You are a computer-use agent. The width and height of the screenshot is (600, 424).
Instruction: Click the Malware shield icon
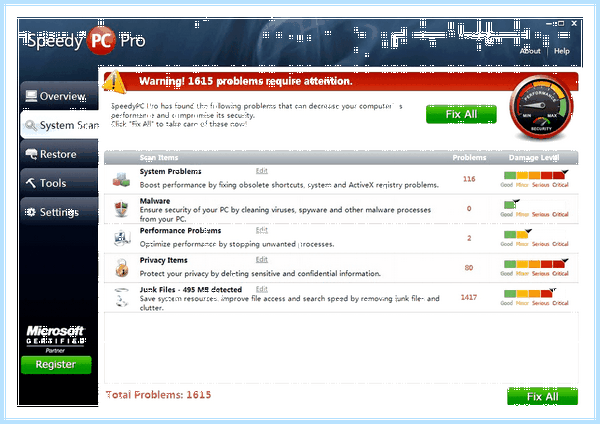point(121,209)
